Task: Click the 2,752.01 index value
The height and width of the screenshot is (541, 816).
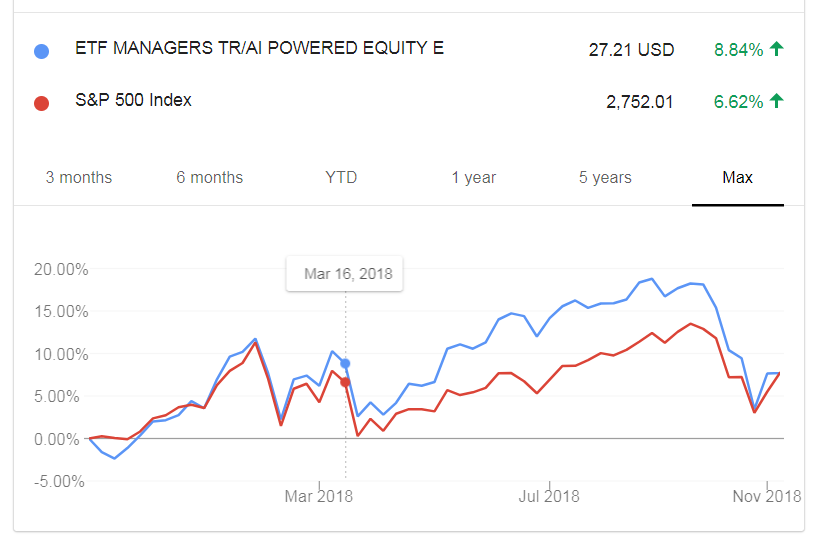Action: (x=640, y=102)
